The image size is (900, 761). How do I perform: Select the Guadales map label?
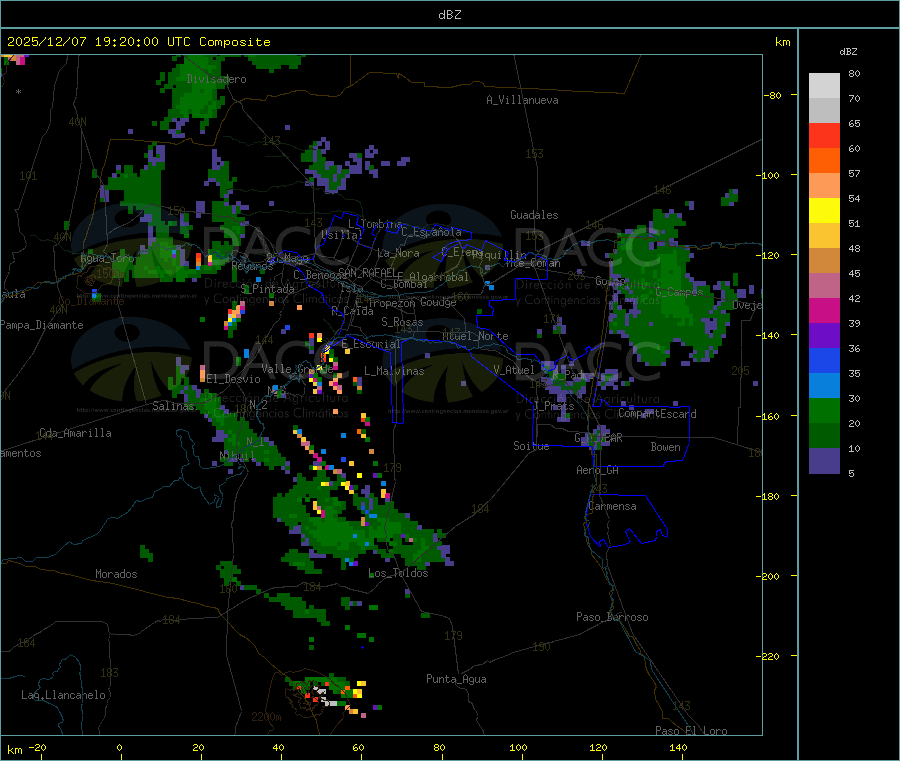point(534,215)
